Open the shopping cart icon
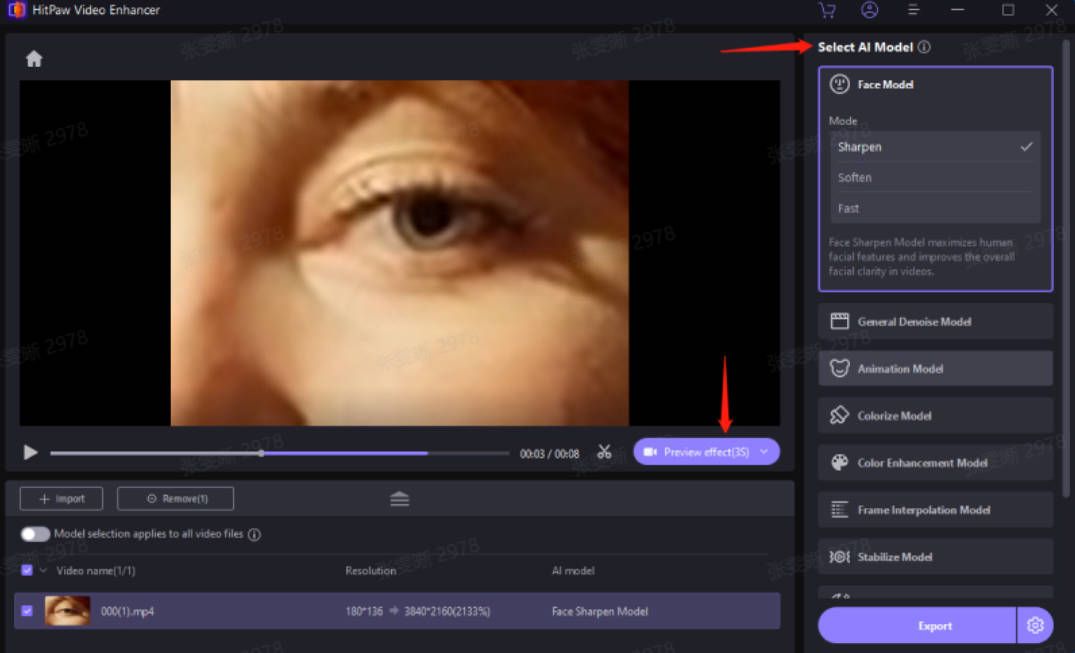Image resolution: width=1075 pixels, height=653 pixels. coord(827,10)
